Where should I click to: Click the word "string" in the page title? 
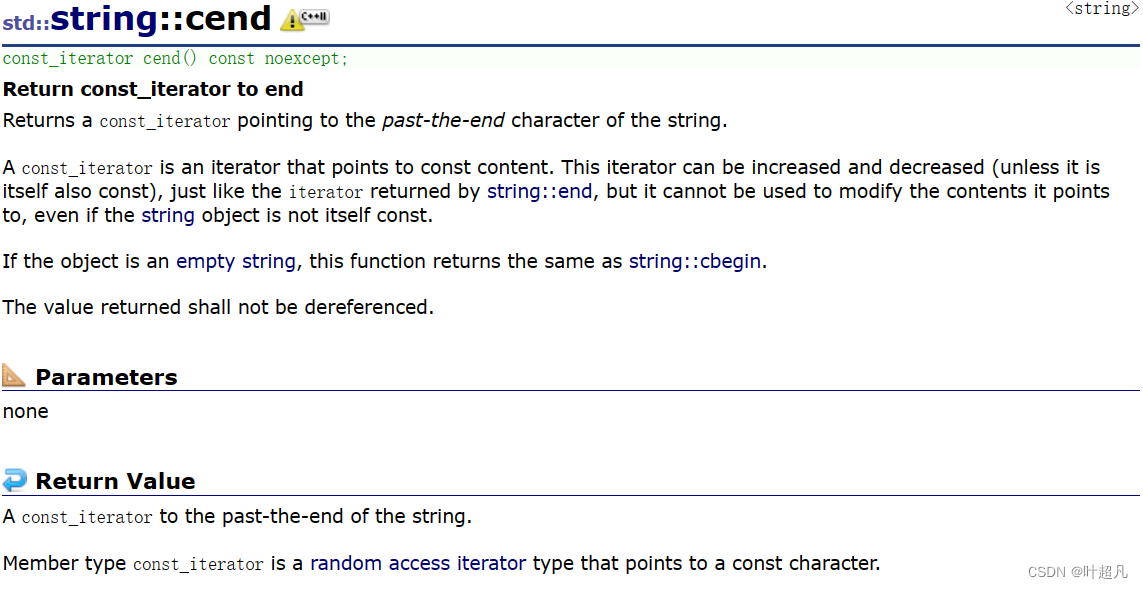tap(104, 18)
